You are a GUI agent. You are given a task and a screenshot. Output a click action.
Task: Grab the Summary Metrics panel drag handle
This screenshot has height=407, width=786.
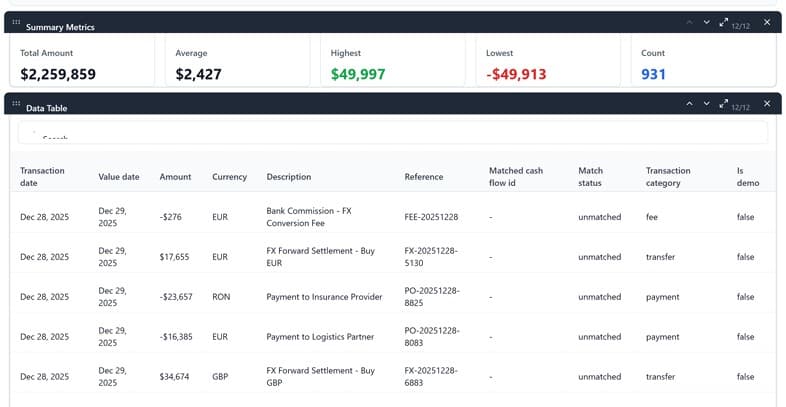pyautogui.click(x=16, y=22)
